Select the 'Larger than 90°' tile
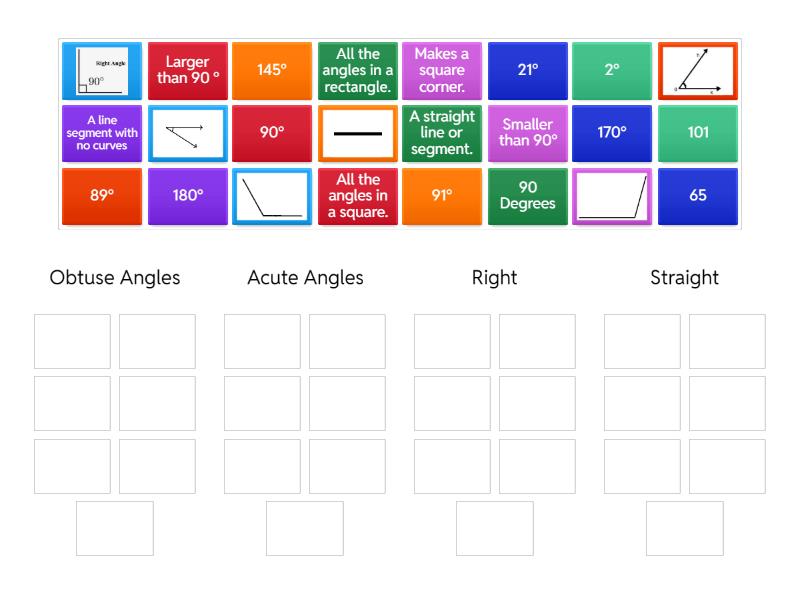The width and height of the screenshot is (800, 600). click(x=187, y=70)
